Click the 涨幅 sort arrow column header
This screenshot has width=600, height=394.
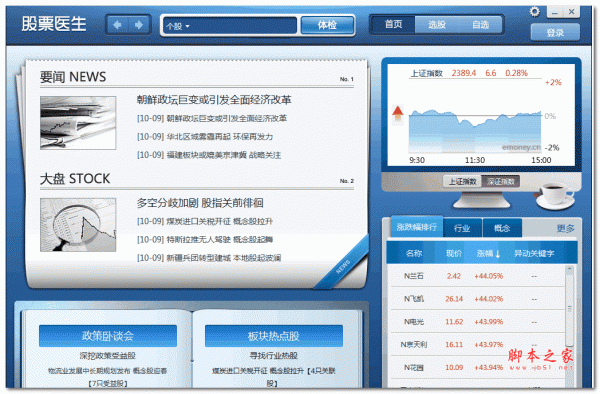(x=488, y=253)
